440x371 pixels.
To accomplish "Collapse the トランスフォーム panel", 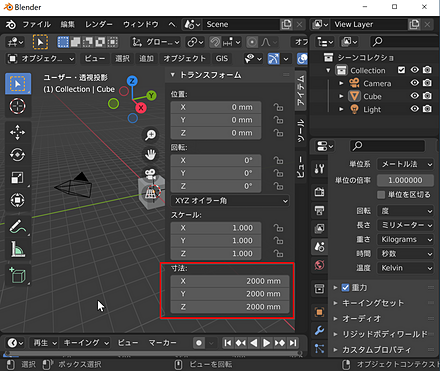I will point(173,75).
